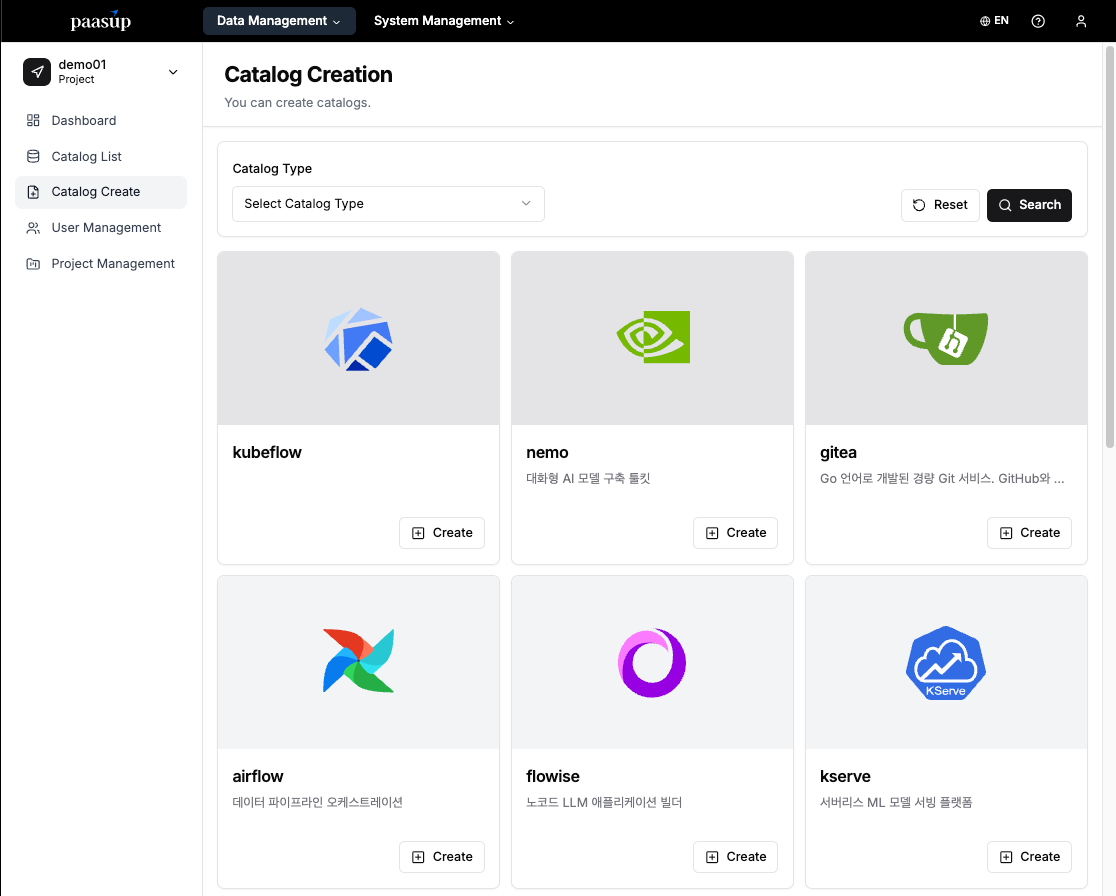Expand the demo01 project switcher chevron
The height and width of the screenshot is (896, 1116).
click(x=173, y=72)
